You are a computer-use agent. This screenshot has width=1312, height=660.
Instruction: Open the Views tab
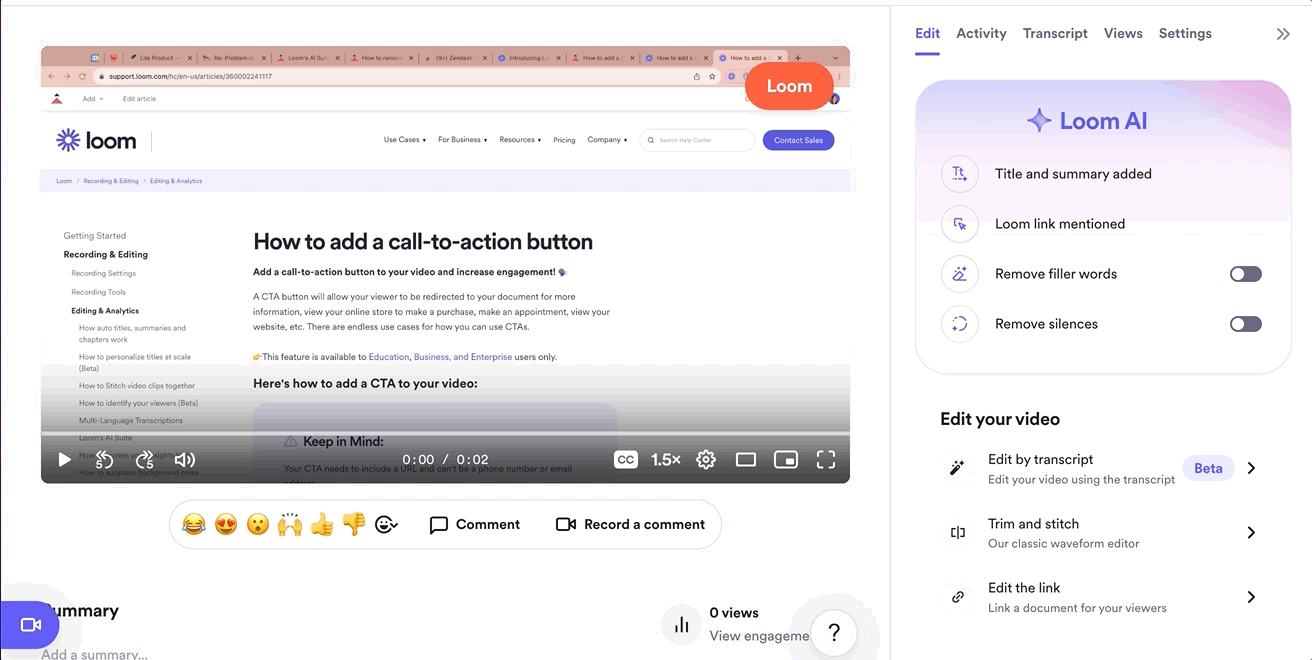tap(1122, 33)
